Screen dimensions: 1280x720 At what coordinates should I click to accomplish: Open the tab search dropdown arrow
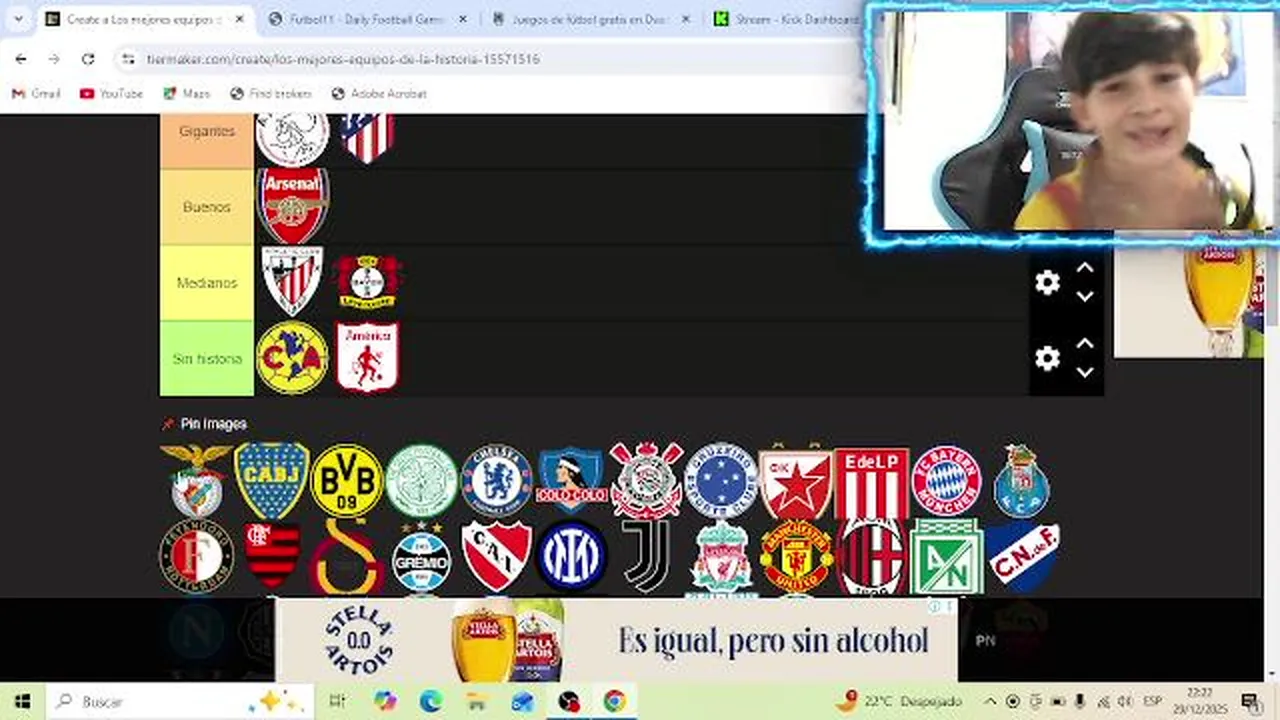click(18, 19)
